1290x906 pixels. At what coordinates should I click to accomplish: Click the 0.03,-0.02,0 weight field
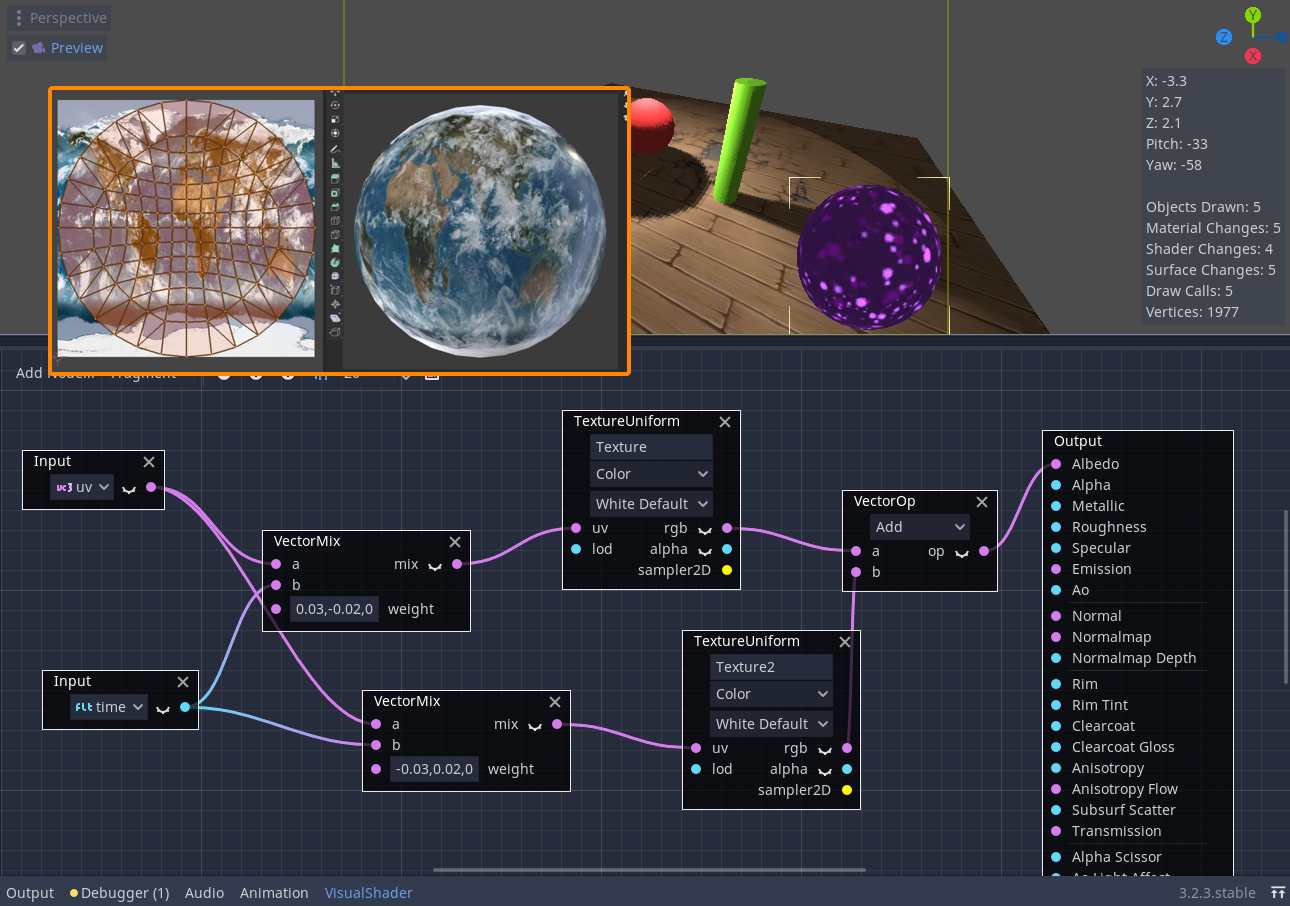334,609
